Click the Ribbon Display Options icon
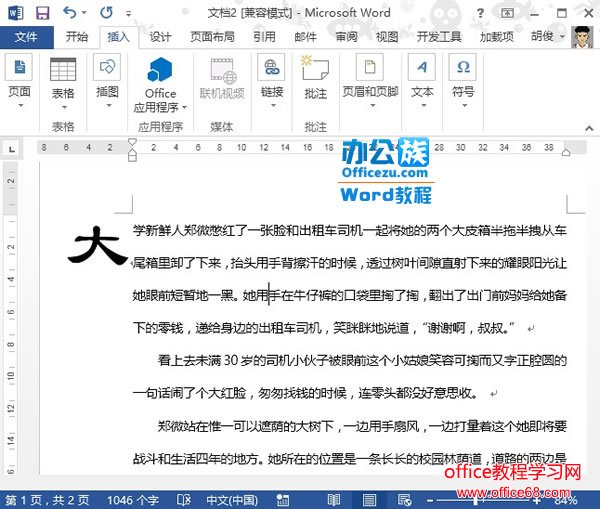 507,13
